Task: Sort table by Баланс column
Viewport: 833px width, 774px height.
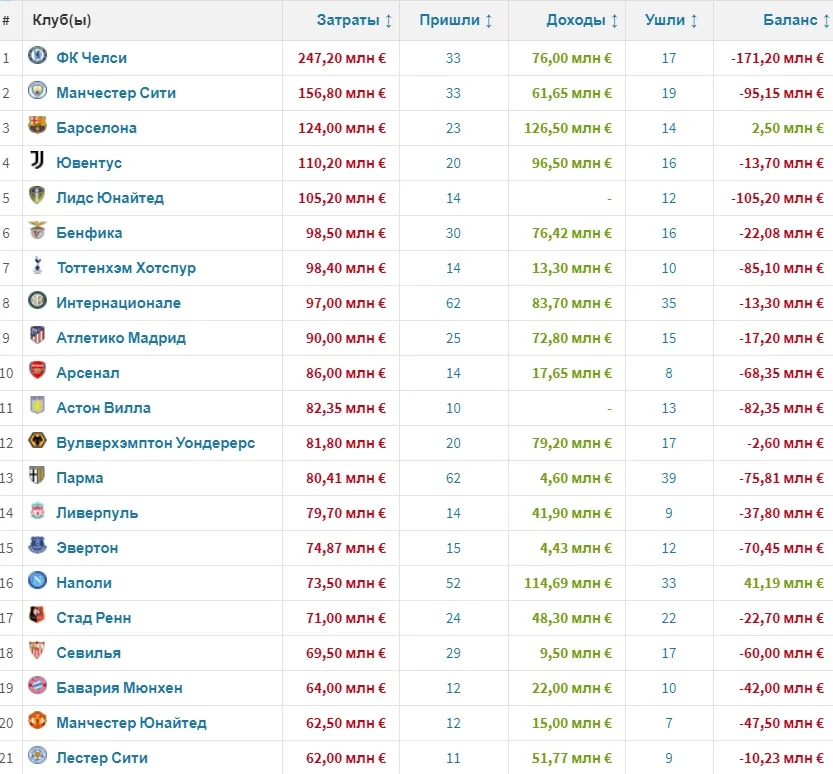Action: (x=796, y=20)
